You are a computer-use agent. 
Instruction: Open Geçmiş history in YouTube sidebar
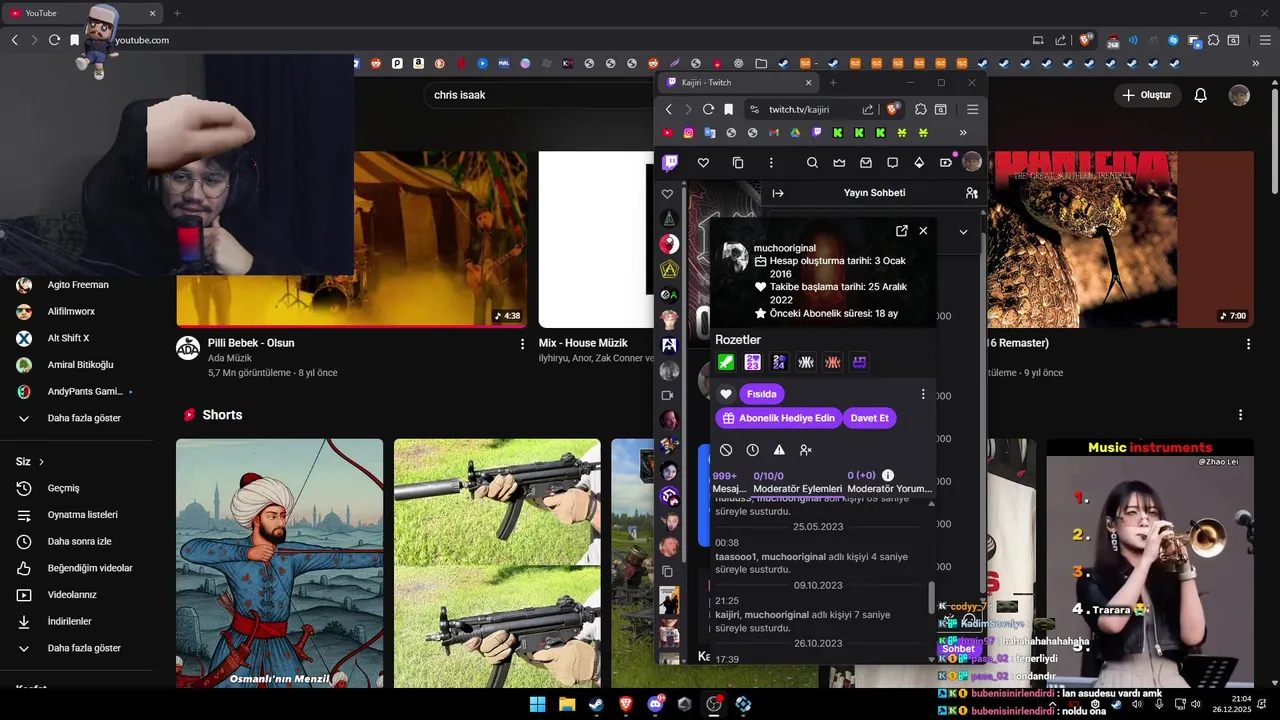point(63,488)
